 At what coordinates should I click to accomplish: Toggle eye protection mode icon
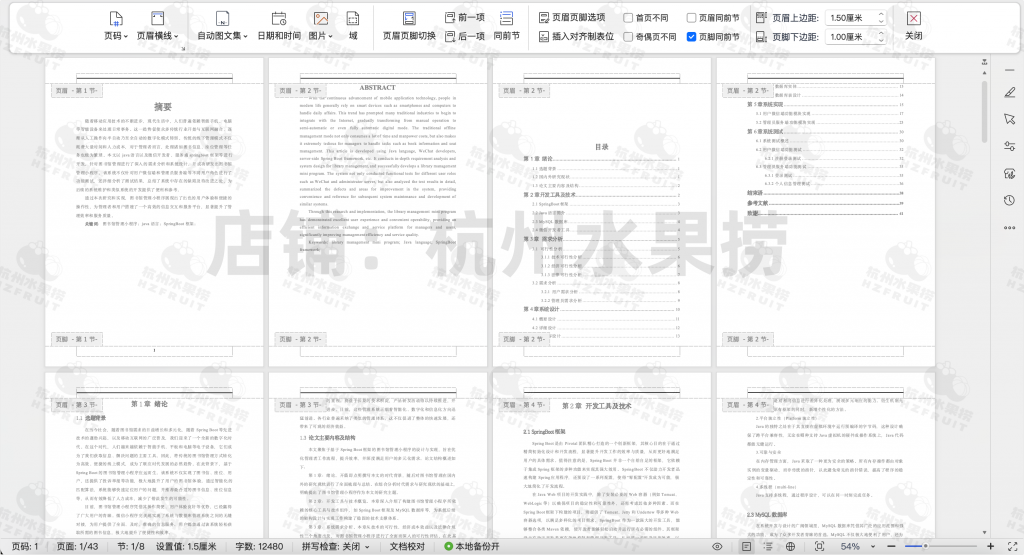(717, 547)
